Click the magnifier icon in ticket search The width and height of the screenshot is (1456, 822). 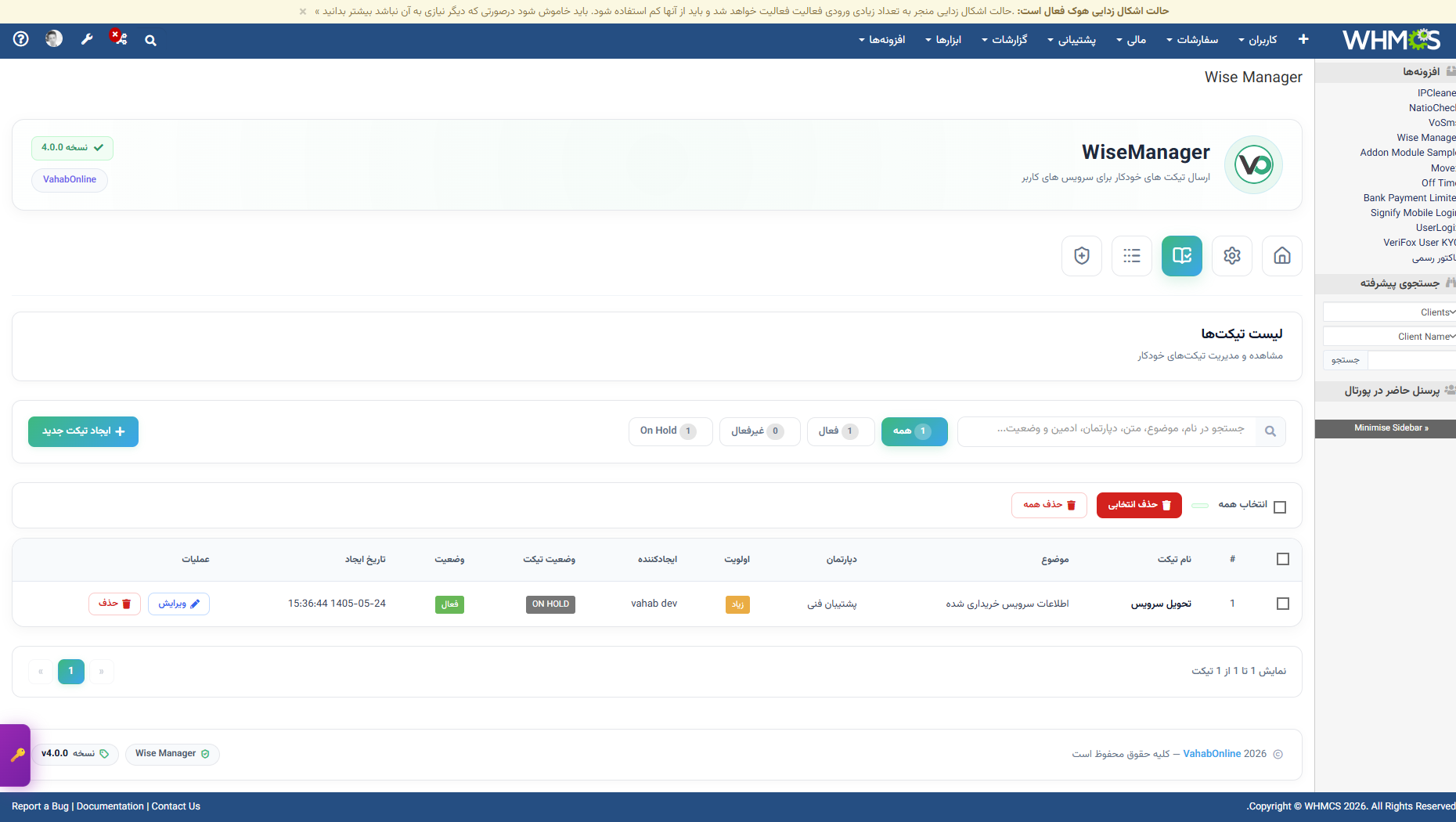[1270, 431]
